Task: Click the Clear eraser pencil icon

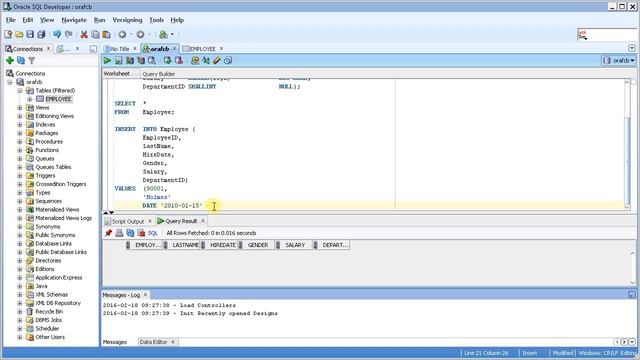Action: [x=217, y=60]
